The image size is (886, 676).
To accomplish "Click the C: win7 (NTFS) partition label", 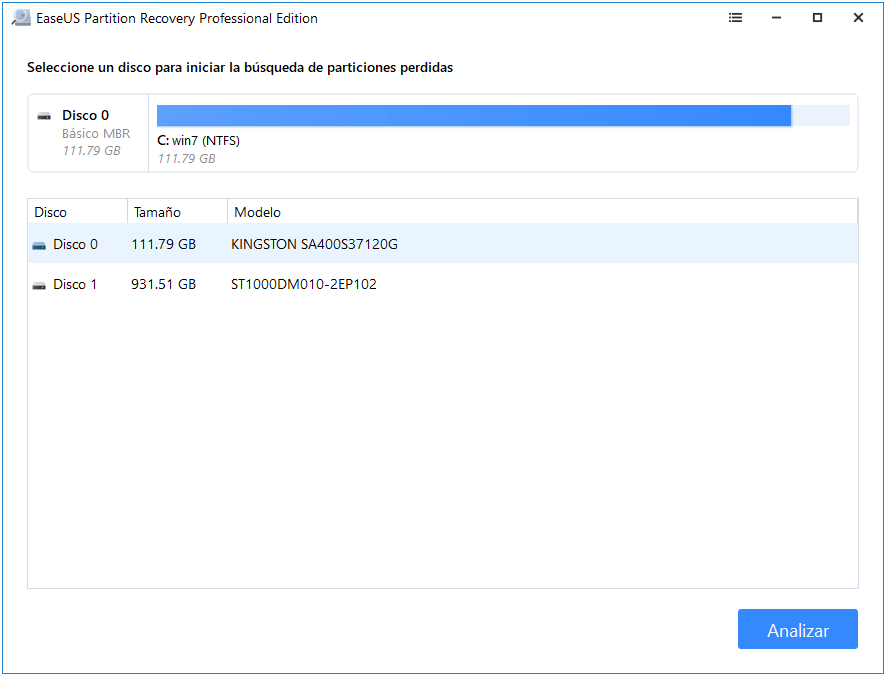I will pyautogui.click(x=198, y=141).
